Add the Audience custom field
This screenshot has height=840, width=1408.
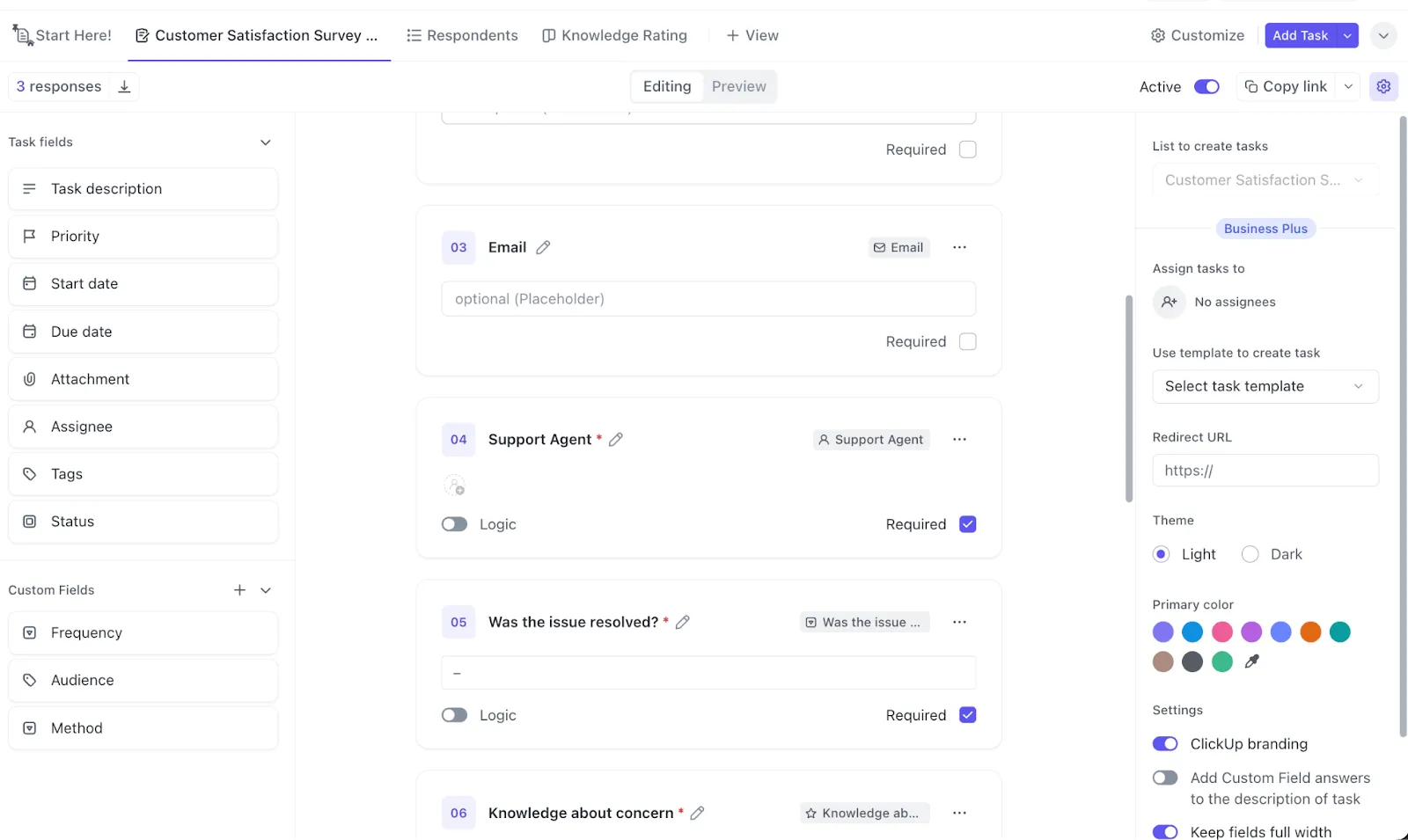pyautogui.click(x=143, y=681)
